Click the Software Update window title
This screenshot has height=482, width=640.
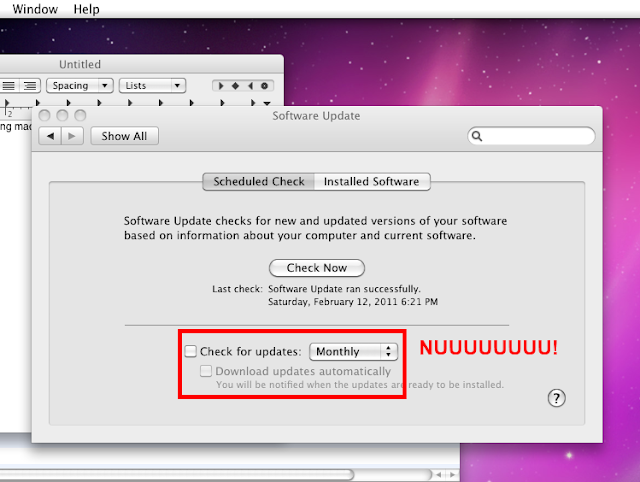[316, 116]
